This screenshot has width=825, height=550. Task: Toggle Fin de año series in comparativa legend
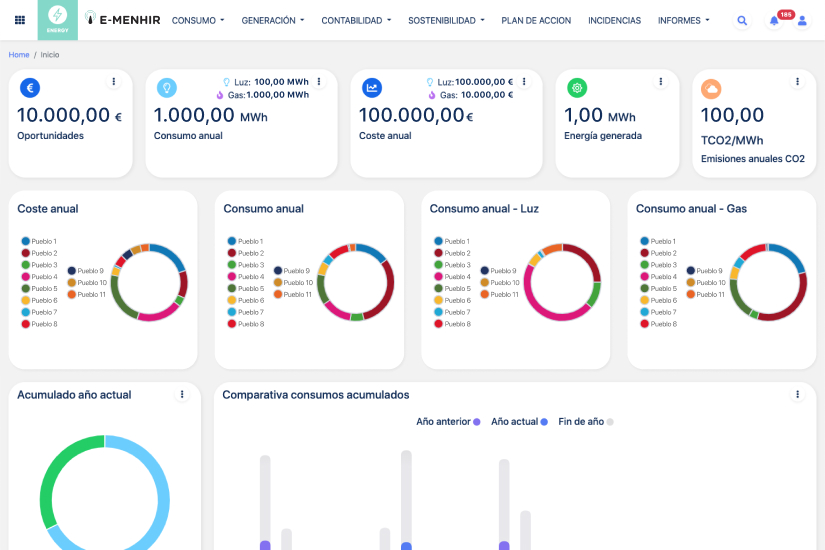tap(586, 422)
